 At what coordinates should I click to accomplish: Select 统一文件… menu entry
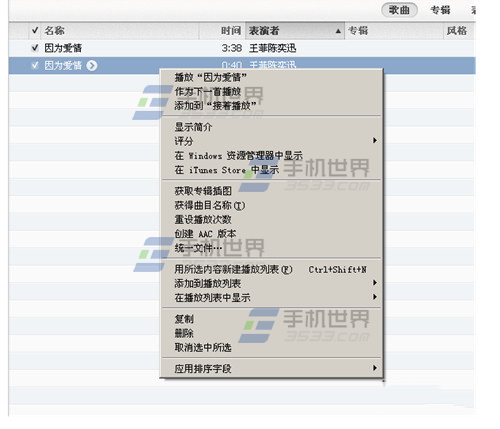pos(271,248)
